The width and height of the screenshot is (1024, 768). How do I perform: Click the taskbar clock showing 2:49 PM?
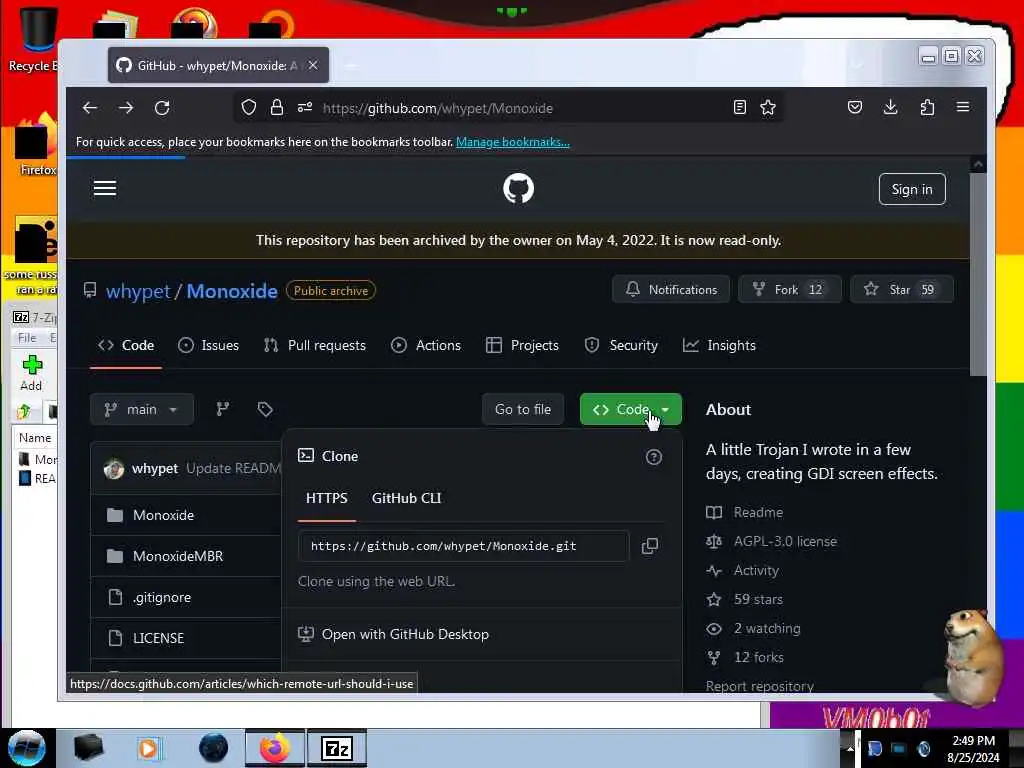[x=973, y=749]
